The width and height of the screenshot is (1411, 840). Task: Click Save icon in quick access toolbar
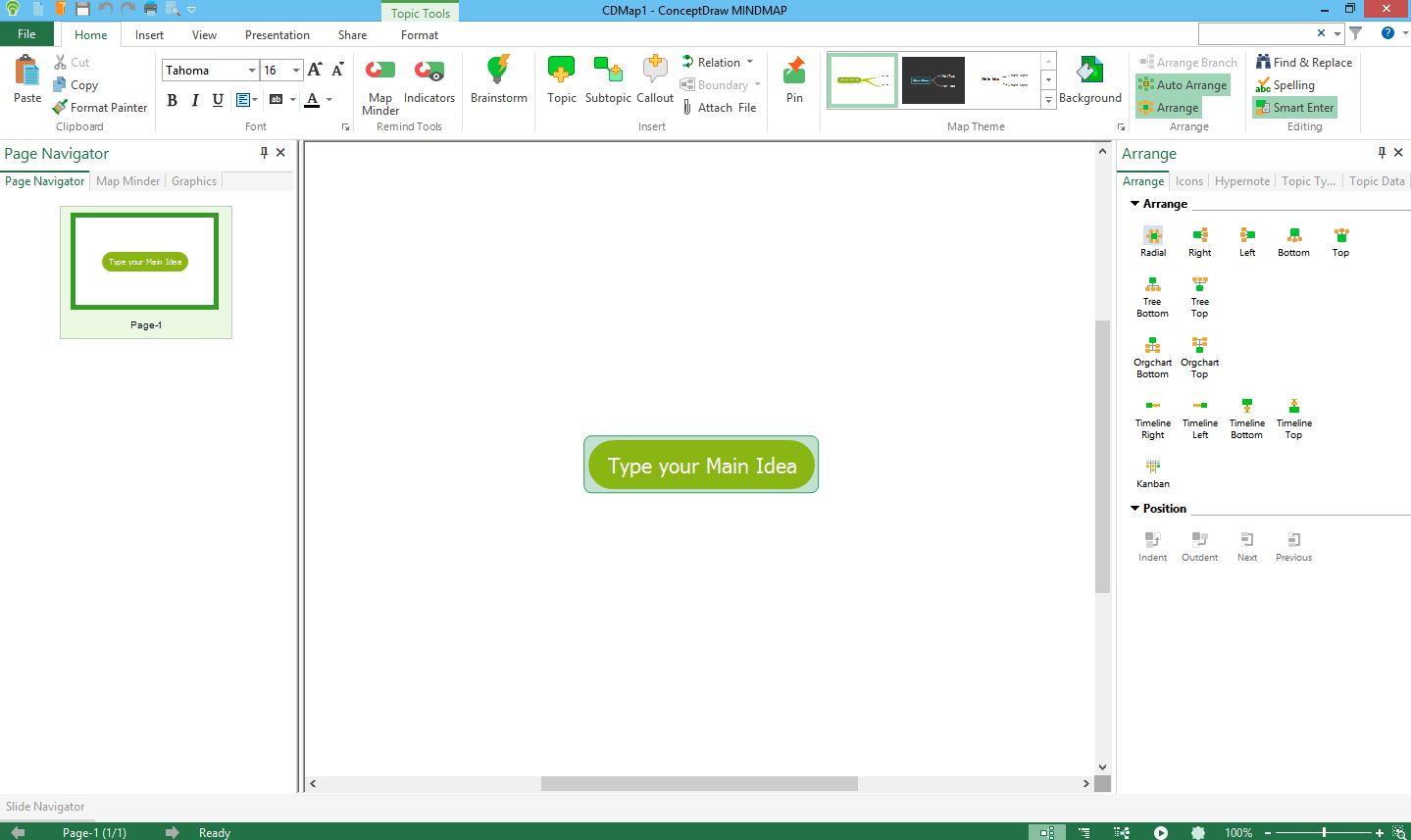pyautogui.click(x=82, y=9)
